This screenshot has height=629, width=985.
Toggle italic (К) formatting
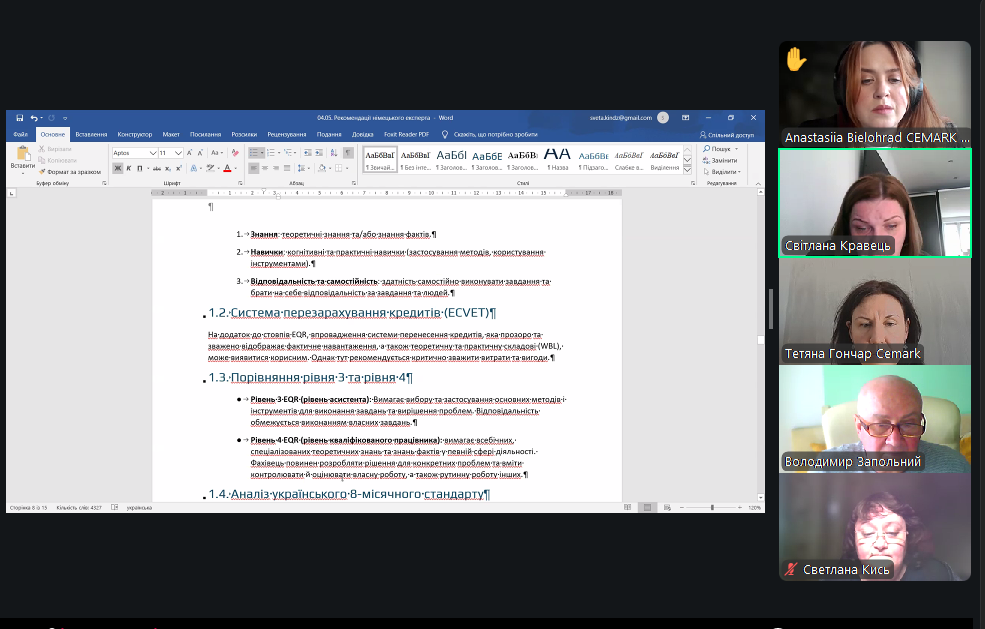(128, 168)
